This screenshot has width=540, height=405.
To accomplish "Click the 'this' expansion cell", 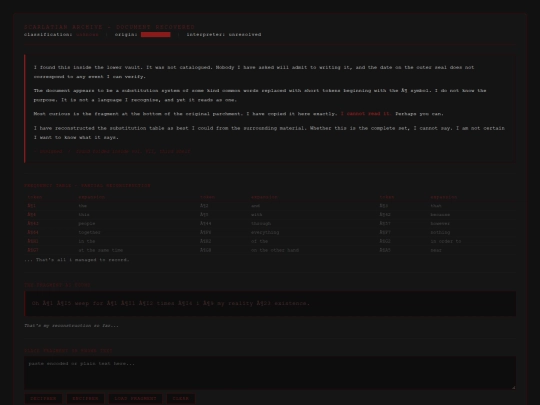I will 84,215.
